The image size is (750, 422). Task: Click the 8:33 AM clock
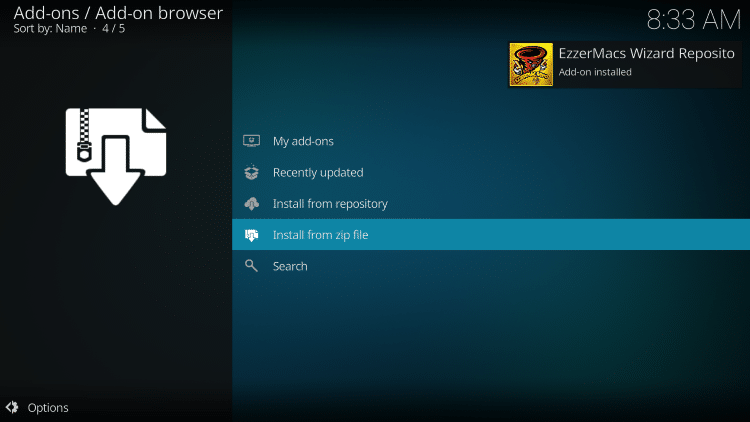click(691, 19)
